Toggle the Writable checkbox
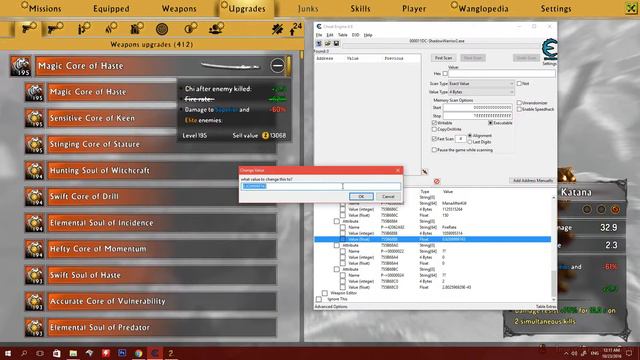Screen dimensions: 640x360 click(434, 123)
